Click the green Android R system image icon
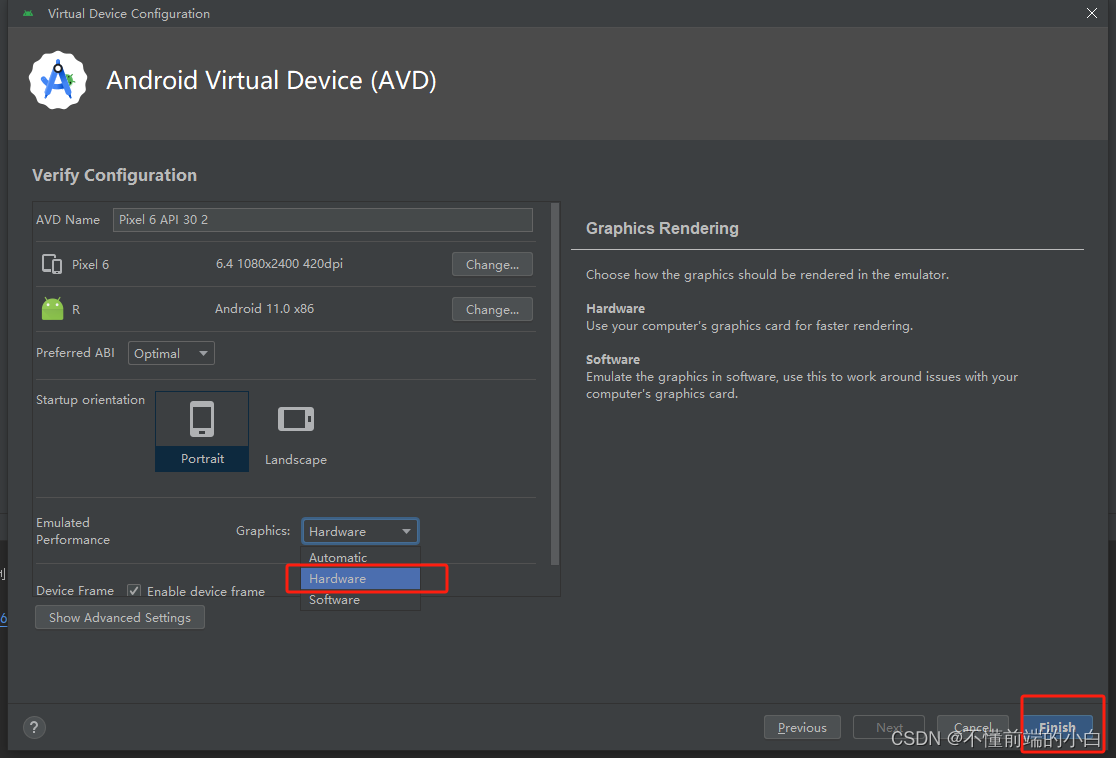Image resolution: width=1116 pixels, height=758 pixels. 52,309
